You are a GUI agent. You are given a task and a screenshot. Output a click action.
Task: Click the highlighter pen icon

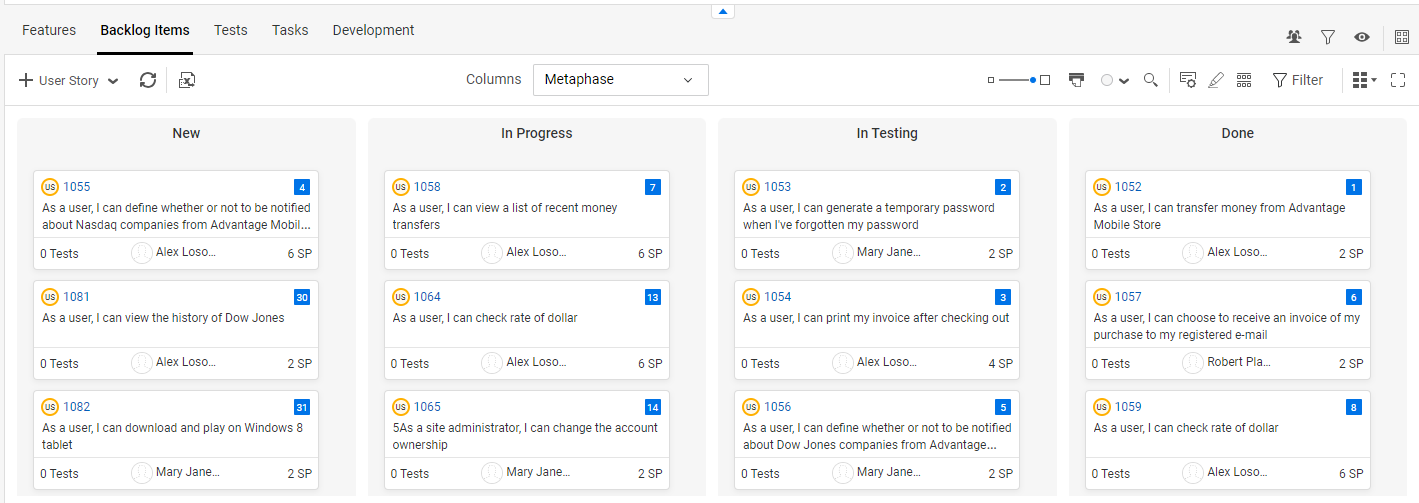(1216, 80)
